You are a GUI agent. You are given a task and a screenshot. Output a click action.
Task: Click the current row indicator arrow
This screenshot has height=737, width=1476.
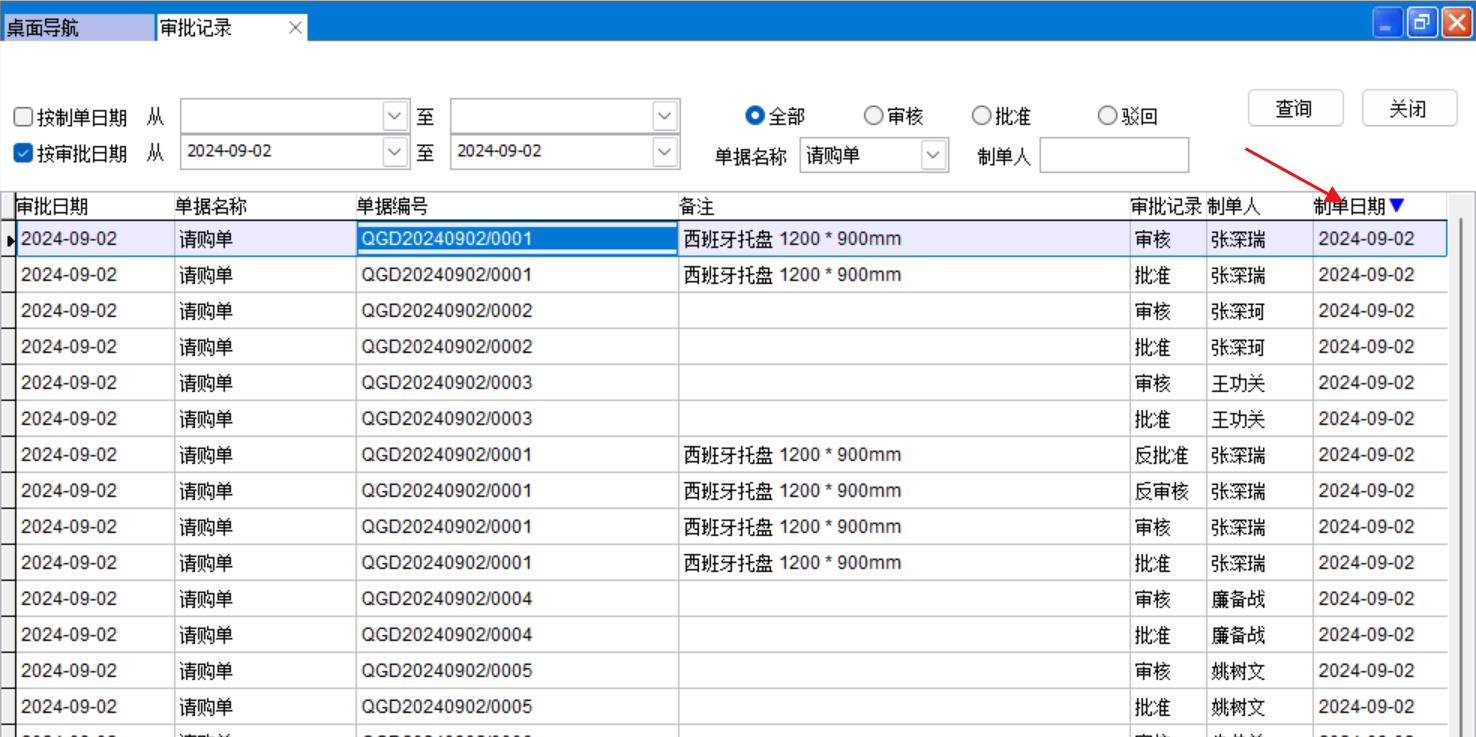pos(10,240)
